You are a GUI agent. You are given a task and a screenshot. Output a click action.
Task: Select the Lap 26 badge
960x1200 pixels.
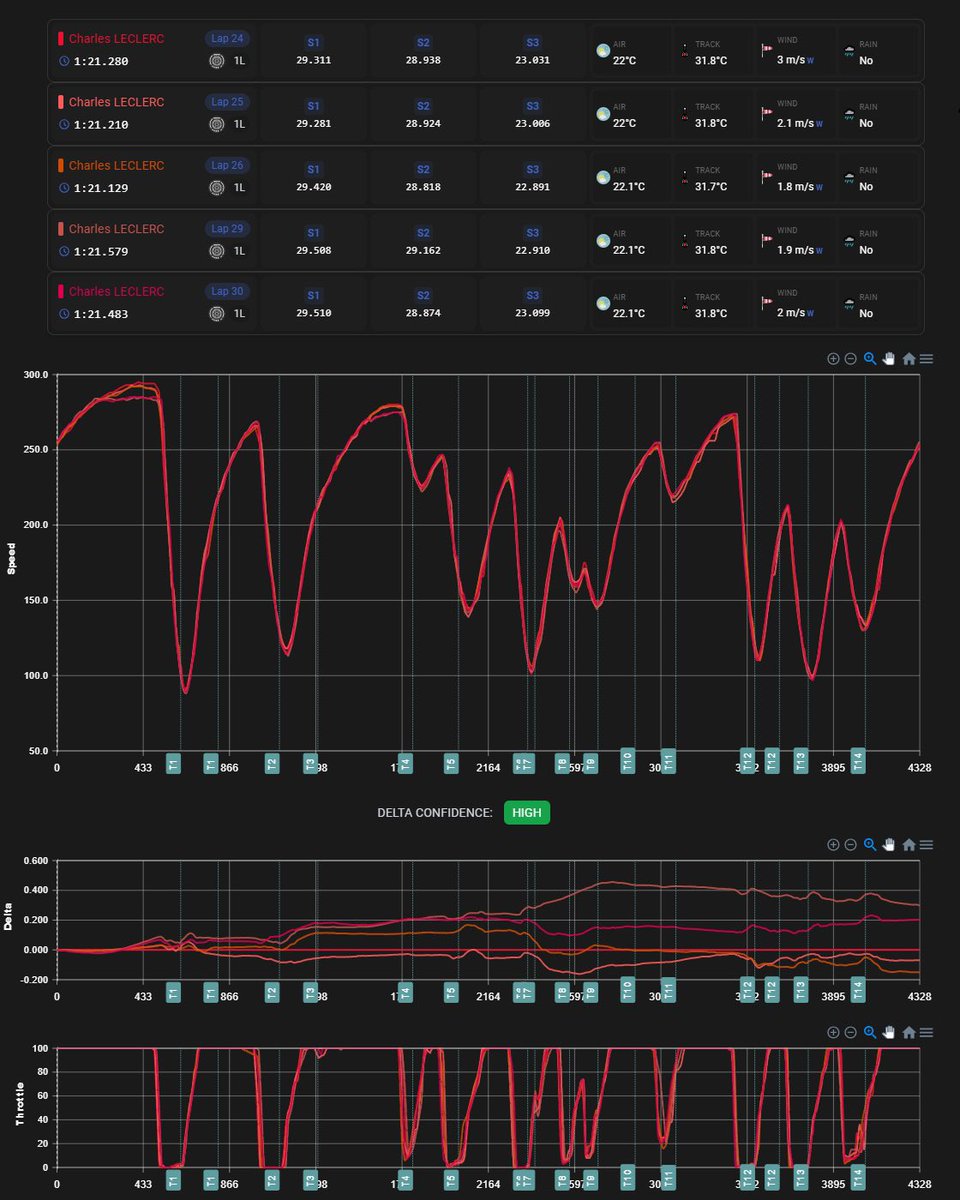pyautogui.click(x=227, y=165)
